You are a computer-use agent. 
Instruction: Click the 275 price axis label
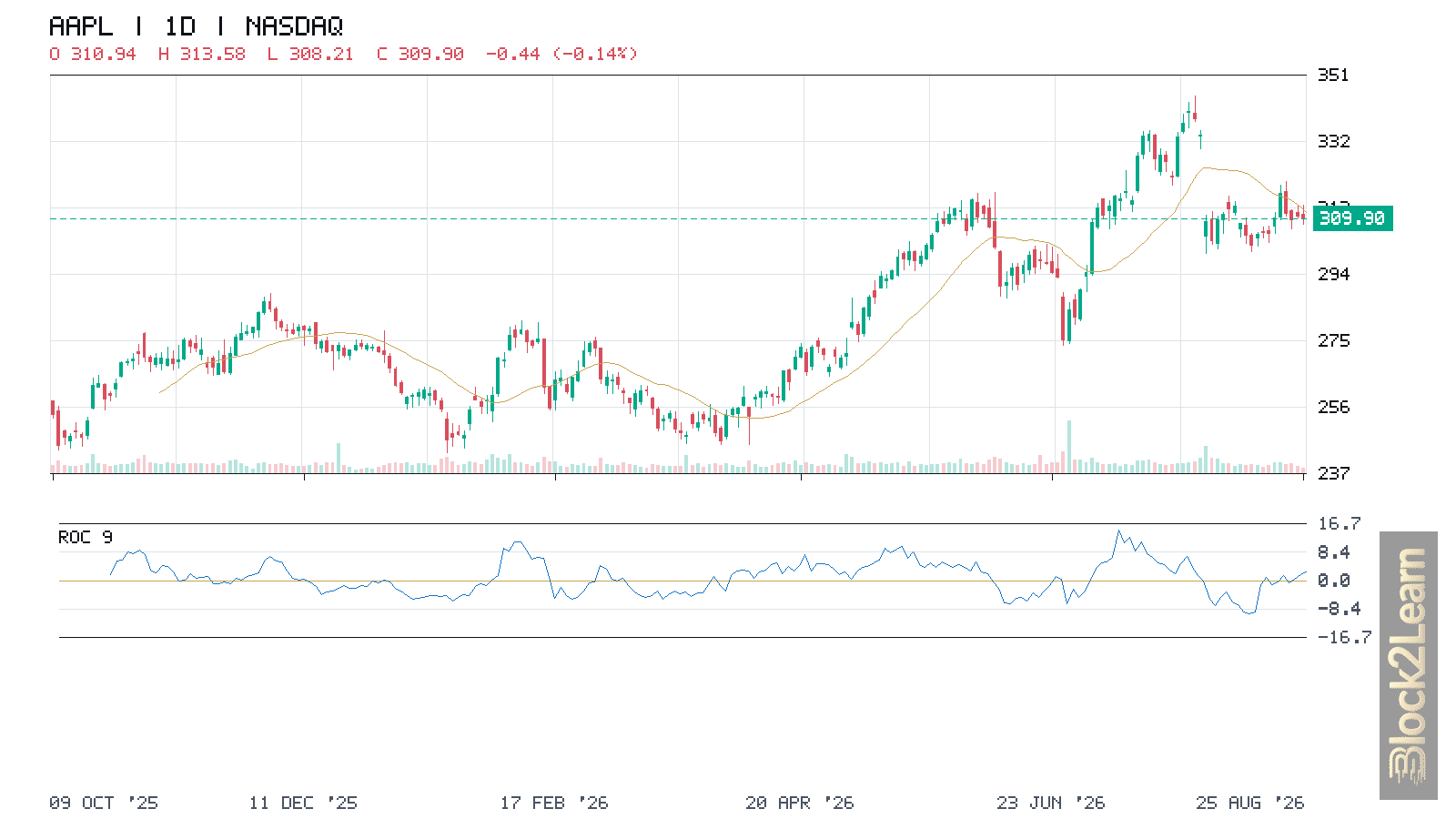click(1334, 340)
